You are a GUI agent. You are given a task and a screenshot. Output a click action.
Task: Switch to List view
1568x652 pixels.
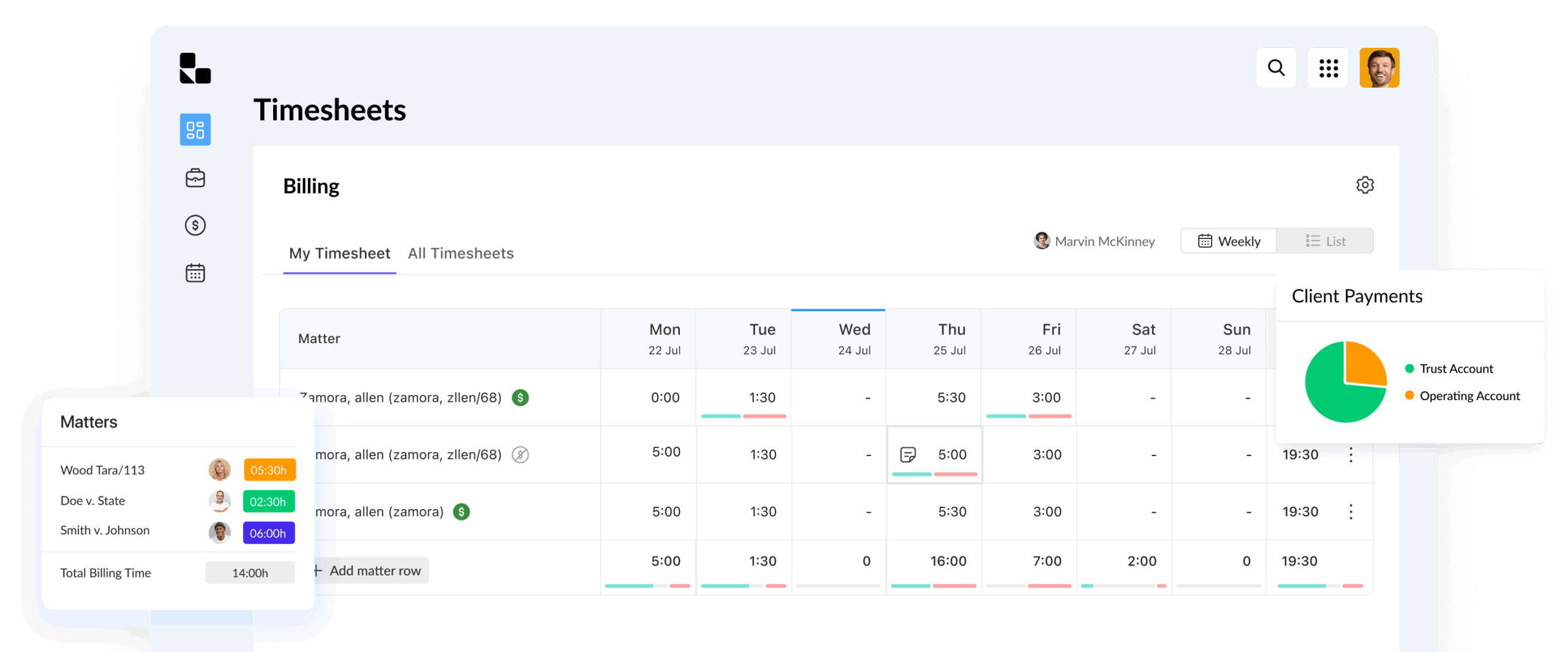tap(1325, 241)
